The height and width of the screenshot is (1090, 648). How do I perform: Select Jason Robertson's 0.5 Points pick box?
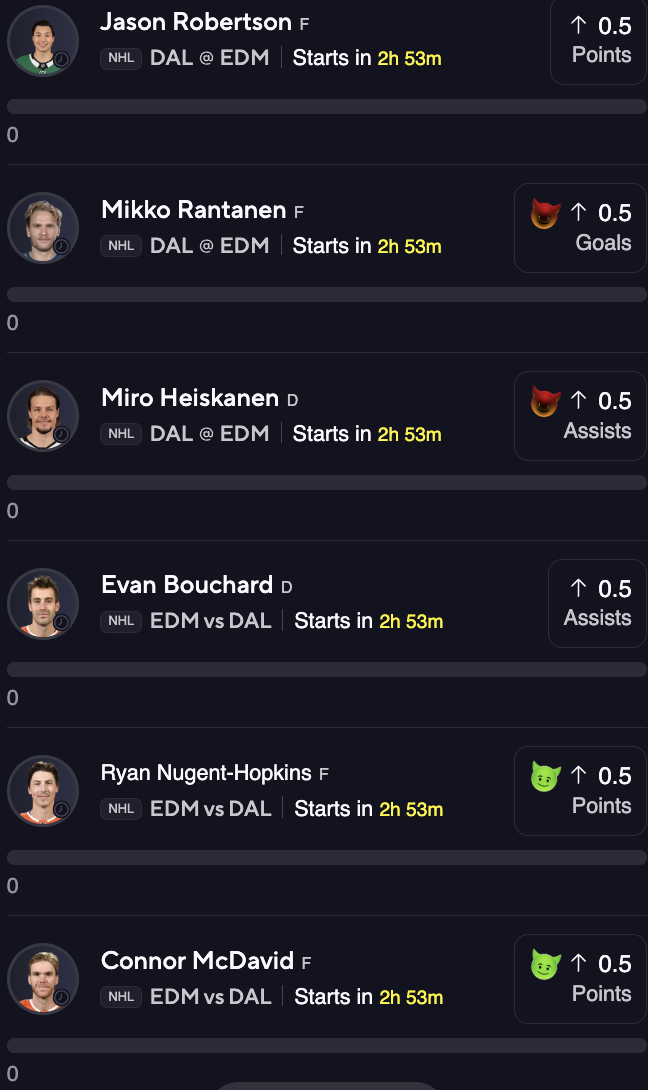coord(600,40)
